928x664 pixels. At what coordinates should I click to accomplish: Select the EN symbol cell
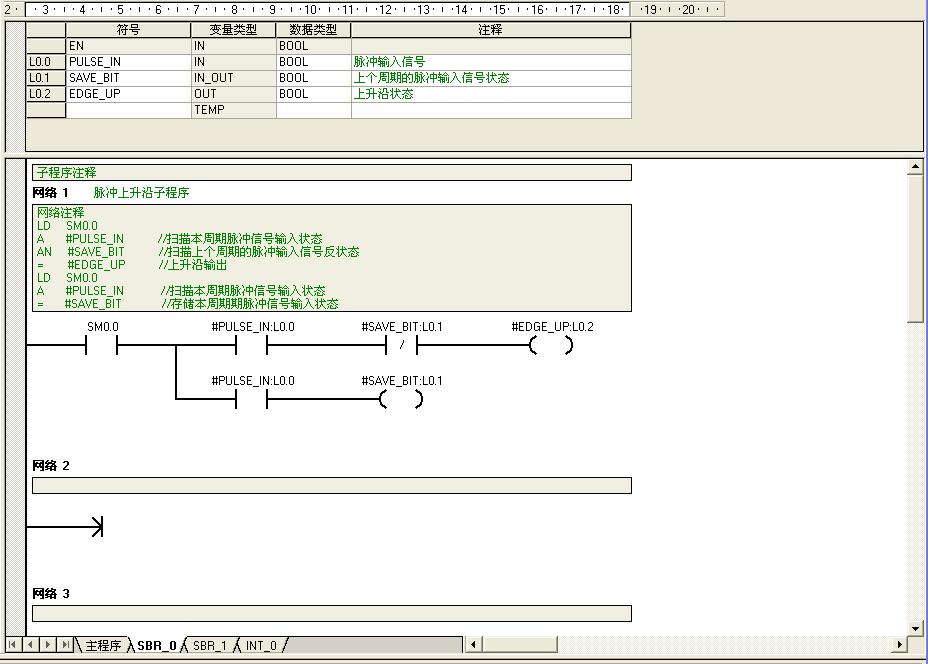point(128,46)
